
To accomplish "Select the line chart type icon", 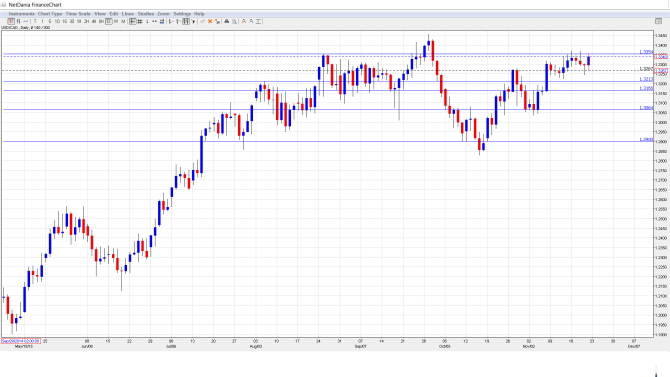I will pos(26,21).
